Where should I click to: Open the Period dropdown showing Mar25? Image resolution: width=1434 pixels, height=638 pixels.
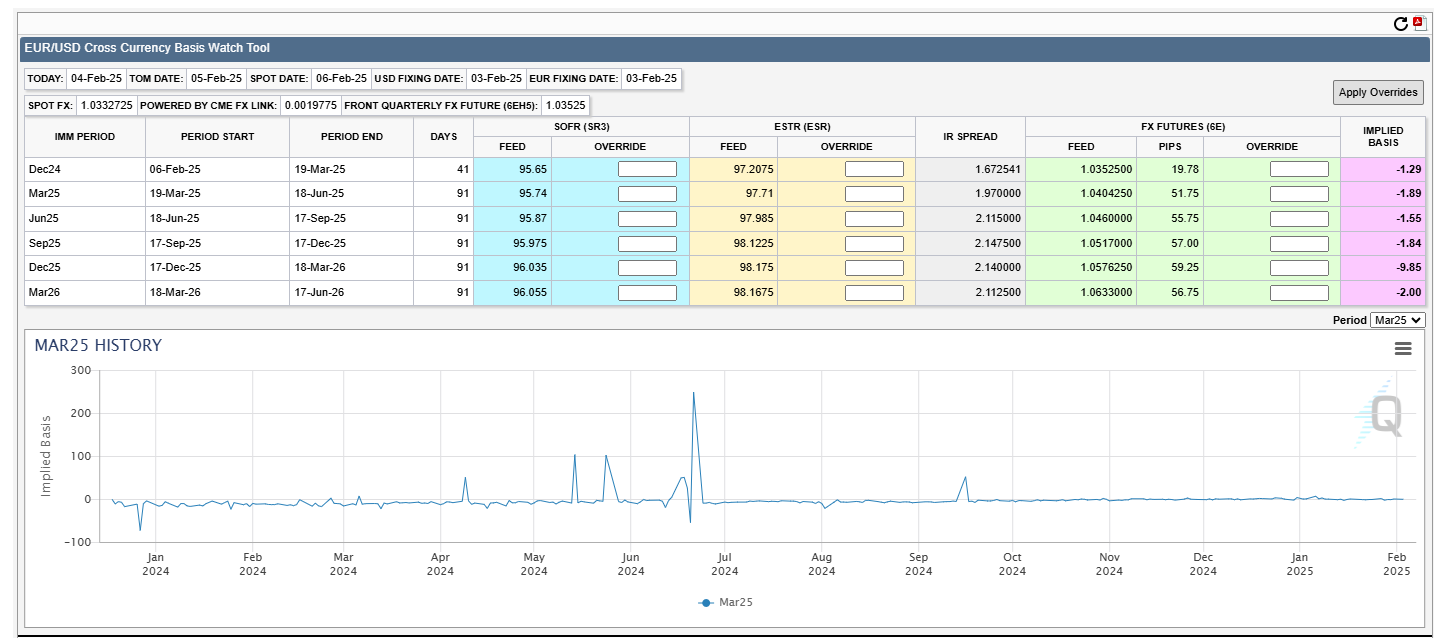[1397, 320]
